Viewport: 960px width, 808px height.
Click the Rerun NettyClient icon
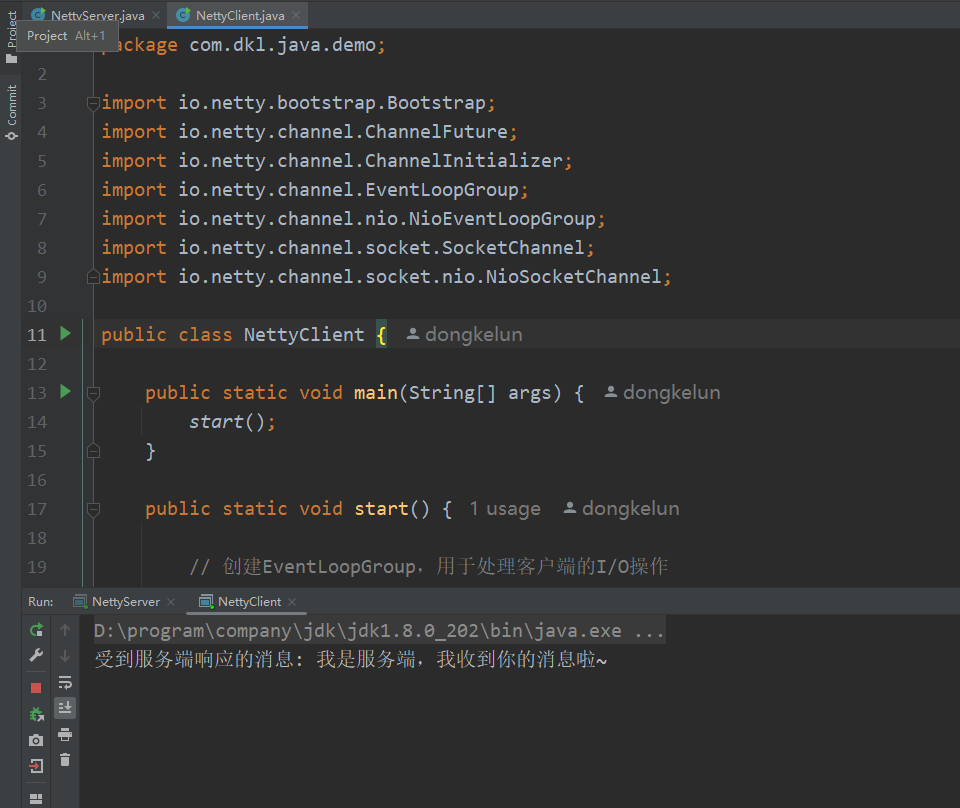pyautogui.click(x=36, y=630)
